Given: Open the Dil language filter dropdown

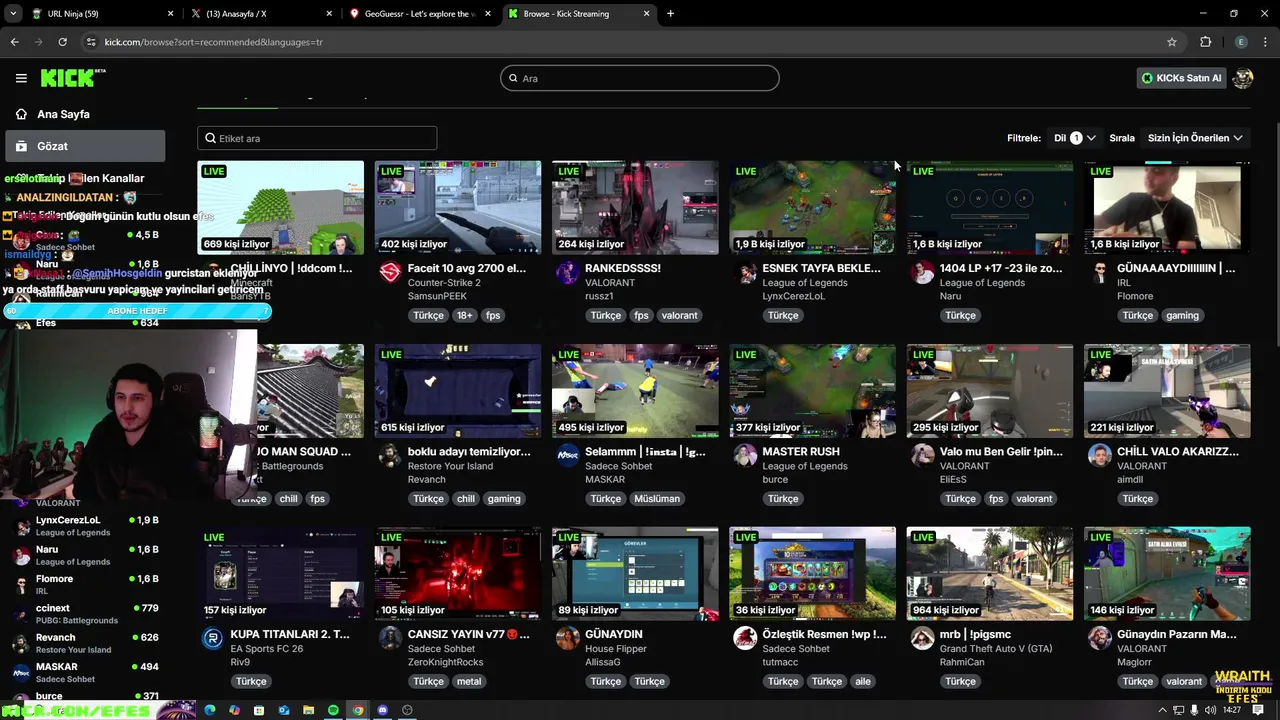Looking at the screenshot, I should tap(1074, 138).
